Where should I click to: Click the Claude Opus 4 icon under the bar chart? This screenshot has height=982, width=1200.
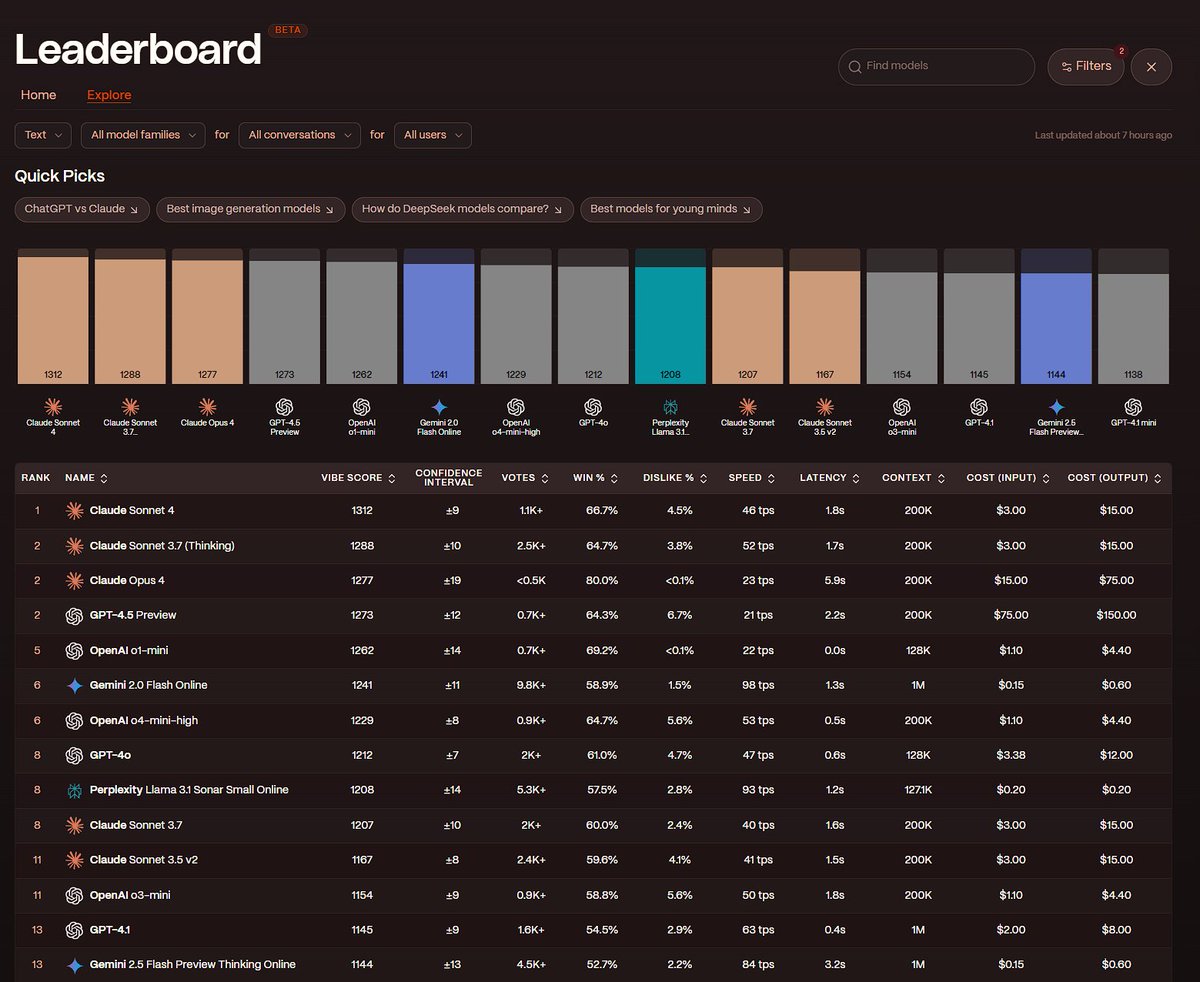coord(207,407)
